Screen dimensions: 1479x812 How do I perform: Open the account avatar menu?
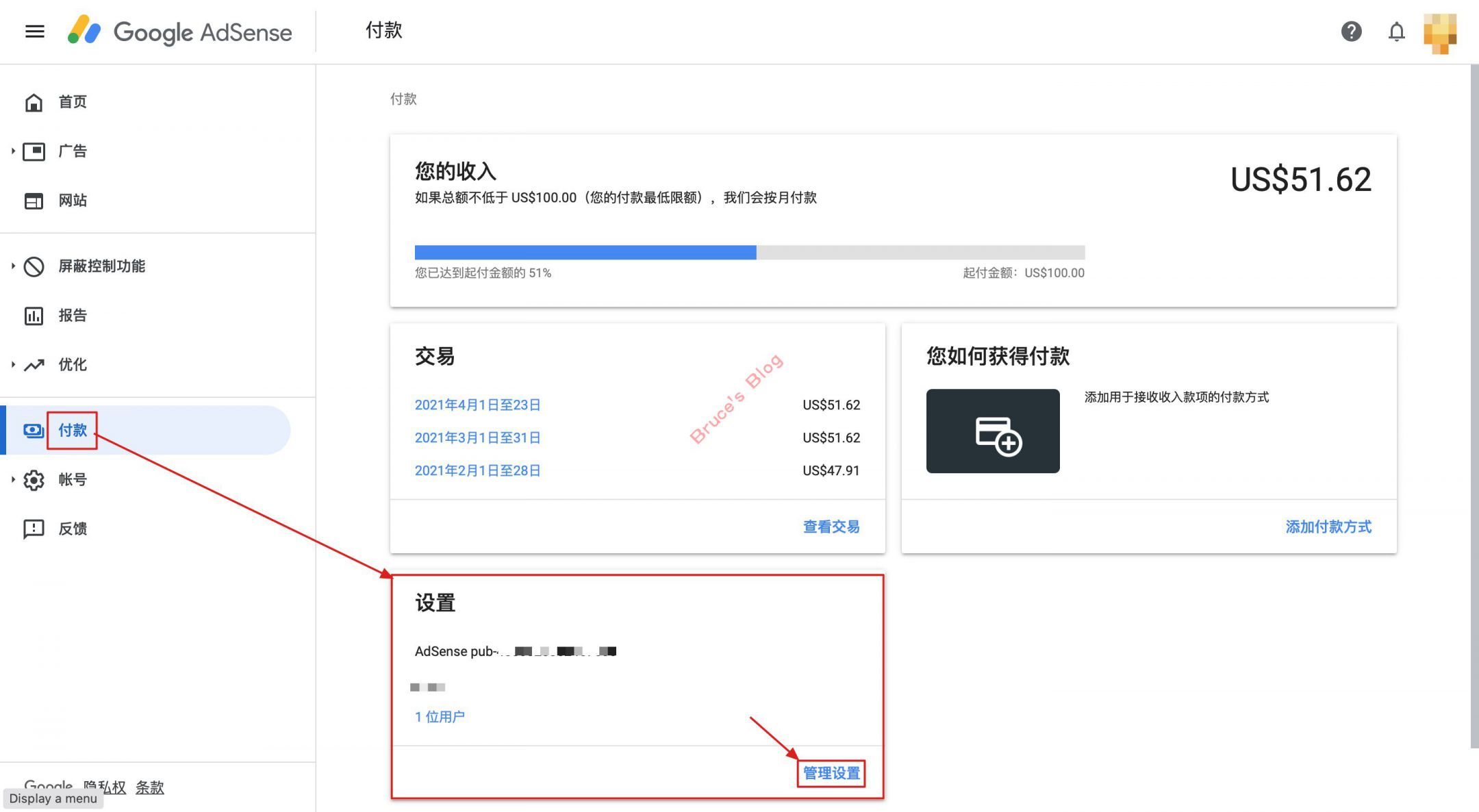point(1440,33)
